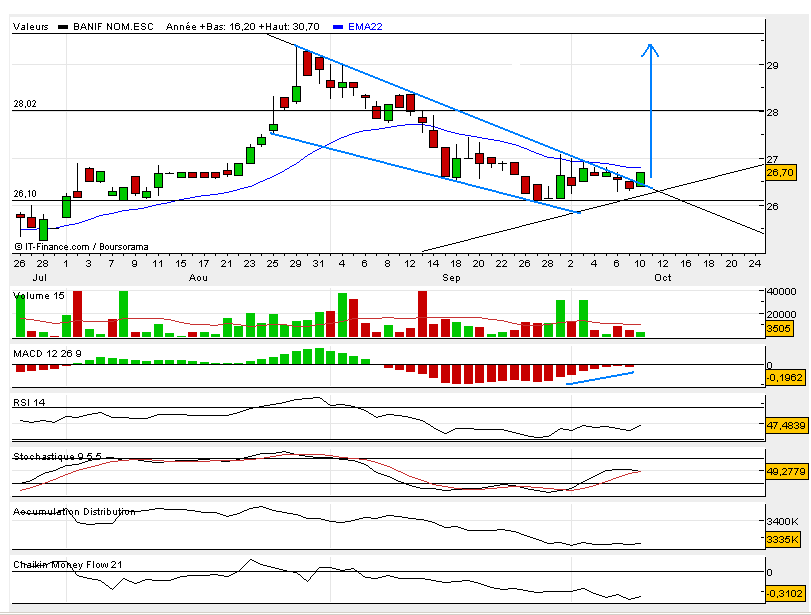Click the Oct month label
This screenshot has height=615, width=811.
663,277
